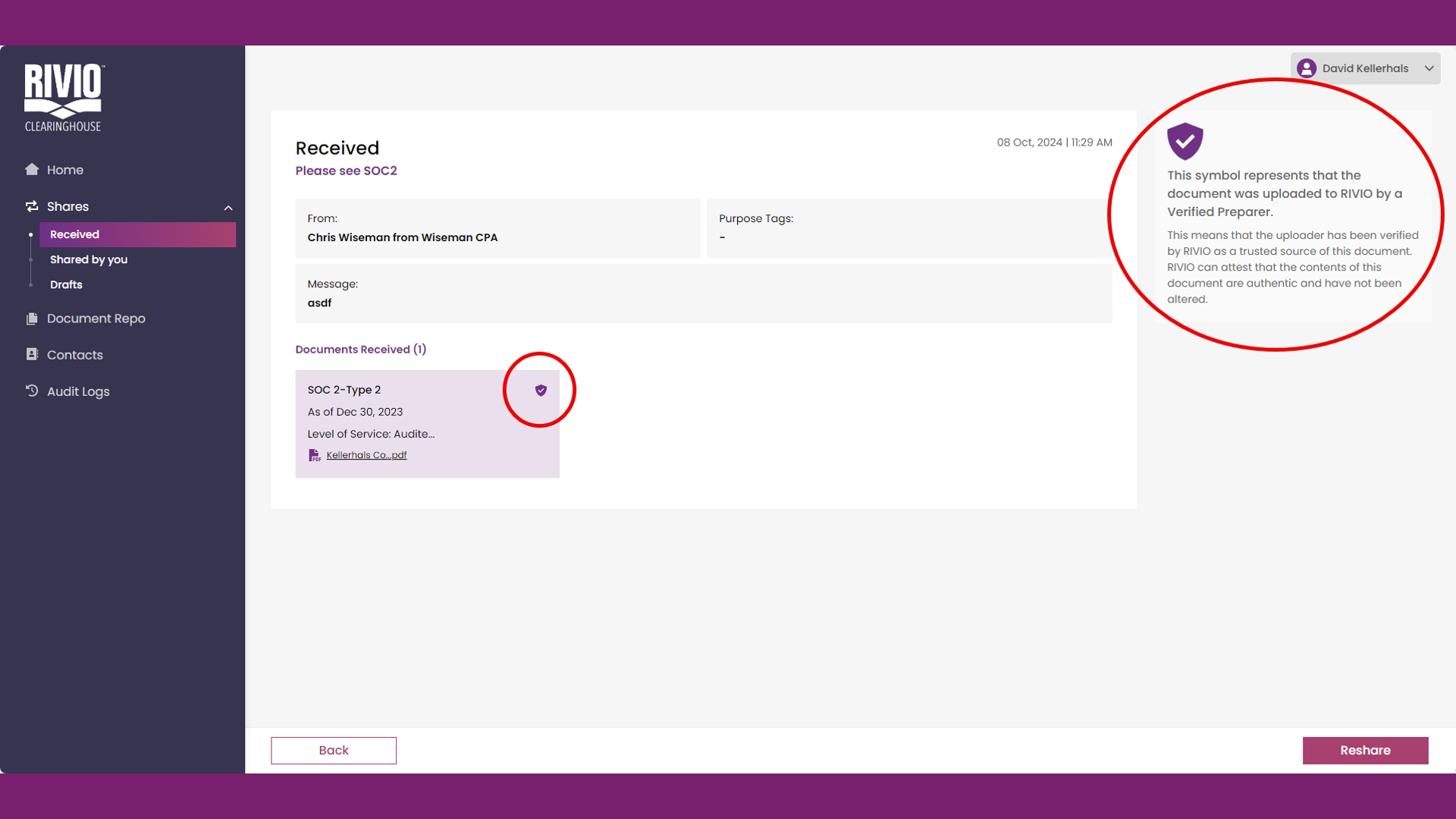Viewport: 1456px width, 819px height.
Task: Click the Contacts address book icon
Action: pyautogui.click(x=32, y=354)
